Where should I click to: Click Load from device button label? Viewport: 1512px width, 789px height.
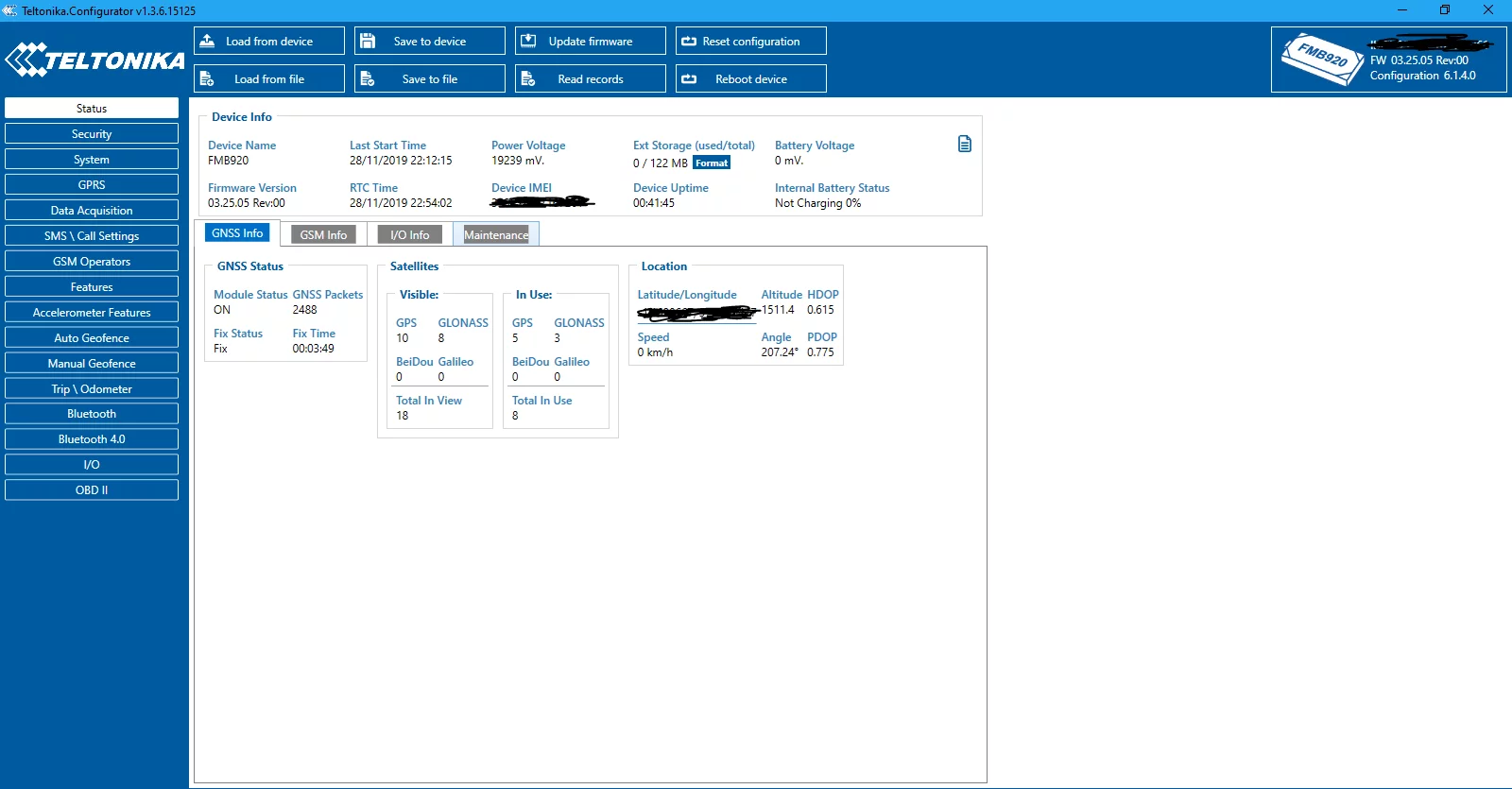tap(269, 42)
